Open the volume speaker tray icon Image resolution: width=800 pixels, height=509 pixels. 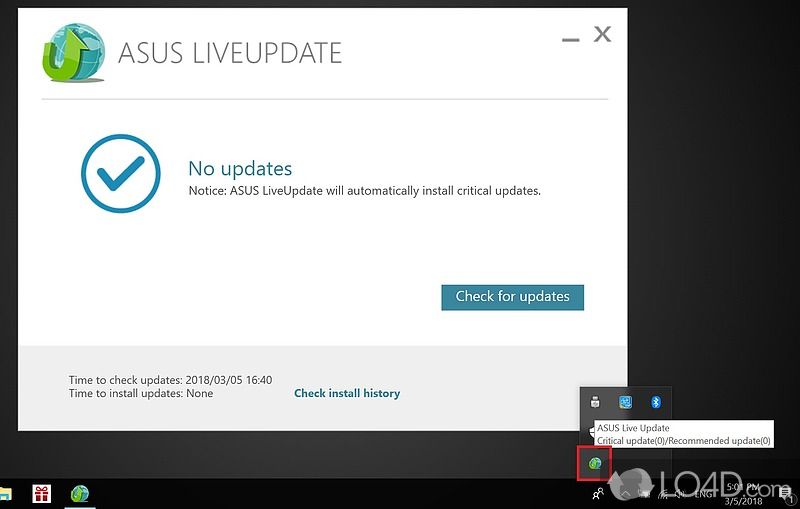(680, 494)
